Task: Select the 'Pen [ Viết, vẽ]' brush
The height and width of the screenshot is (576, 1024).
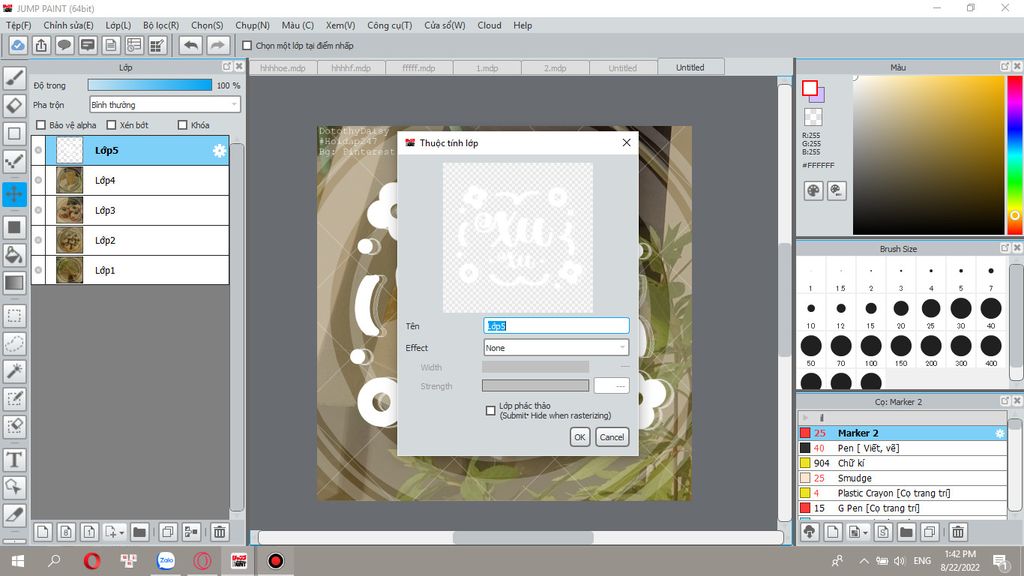Action: (x=902, y=448)
